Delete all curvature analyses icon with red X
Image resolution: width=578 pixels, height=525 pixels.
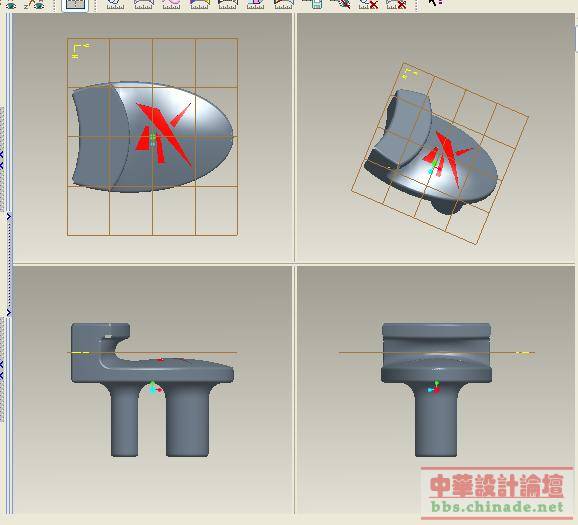click(369, 4)
